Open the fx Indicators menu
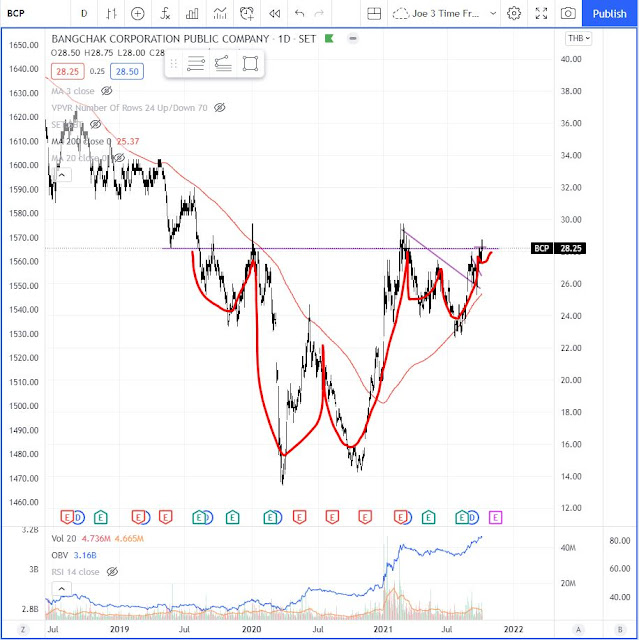This screenshot has height=640, width=639. pos(165,14)
